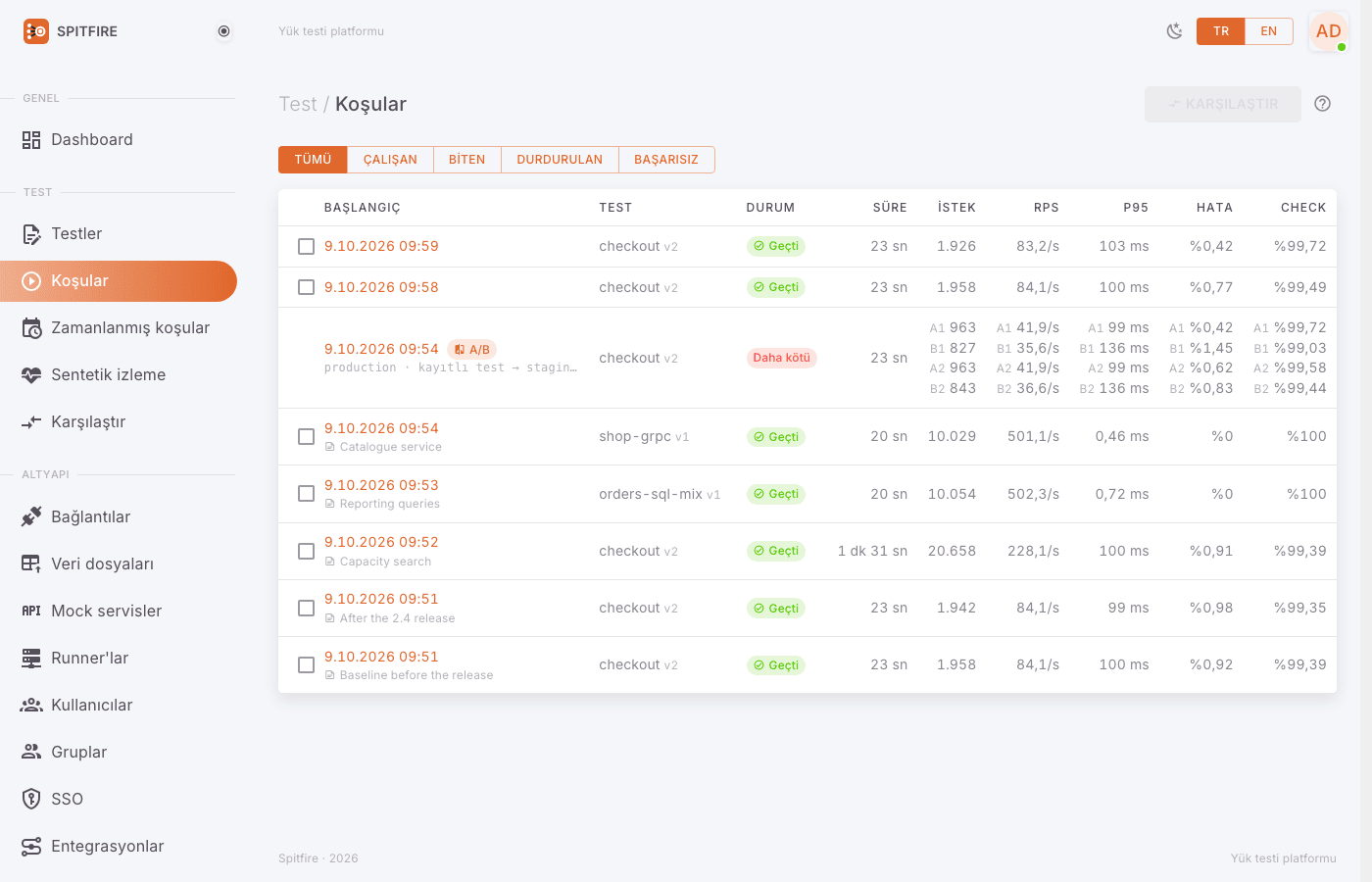Open the help question mark icon
Viewport: 1372px width, 882px height.
(x=1323, y=104)
